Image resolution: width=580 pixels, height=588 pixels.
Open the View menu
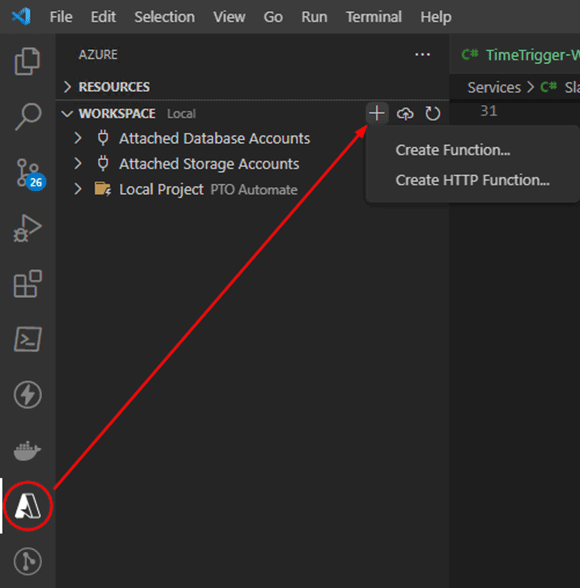[x=229, y=17]
